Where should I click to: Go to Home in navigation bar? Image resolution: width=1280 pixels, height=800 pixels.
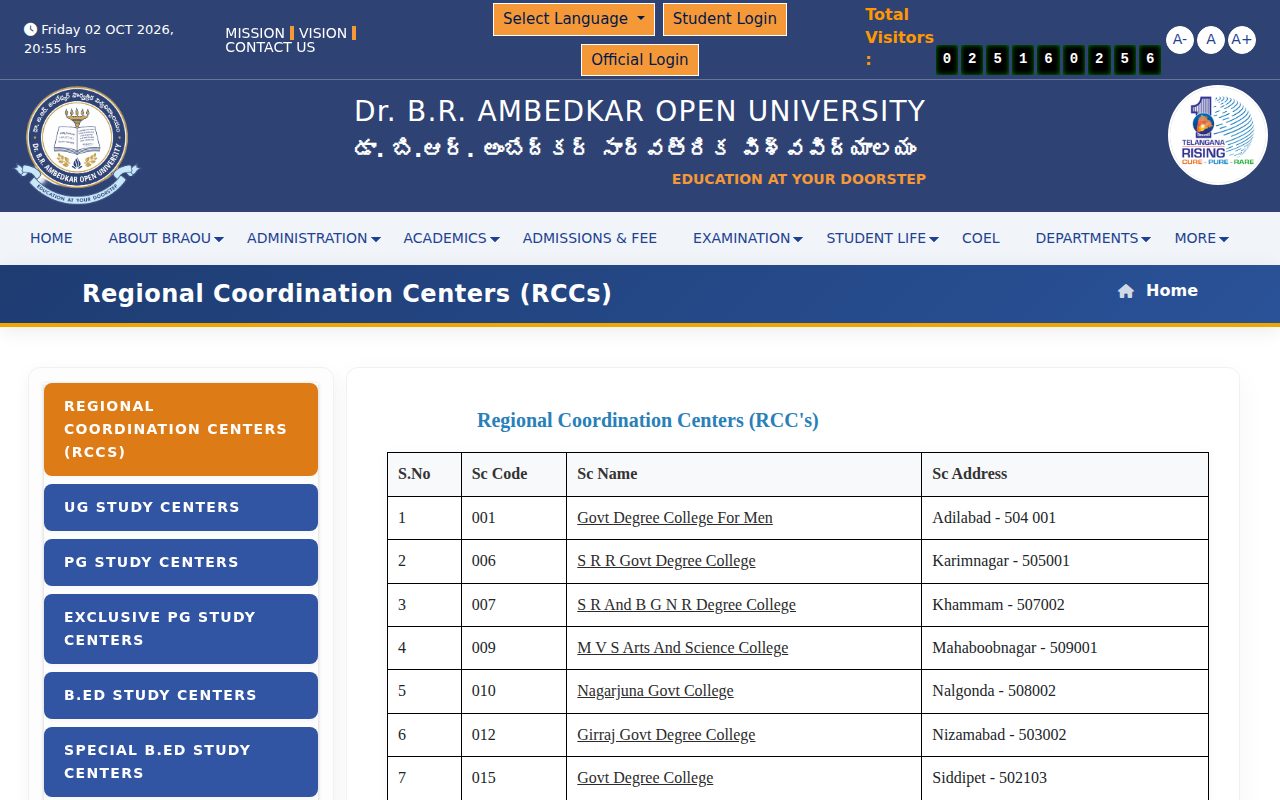51,238
